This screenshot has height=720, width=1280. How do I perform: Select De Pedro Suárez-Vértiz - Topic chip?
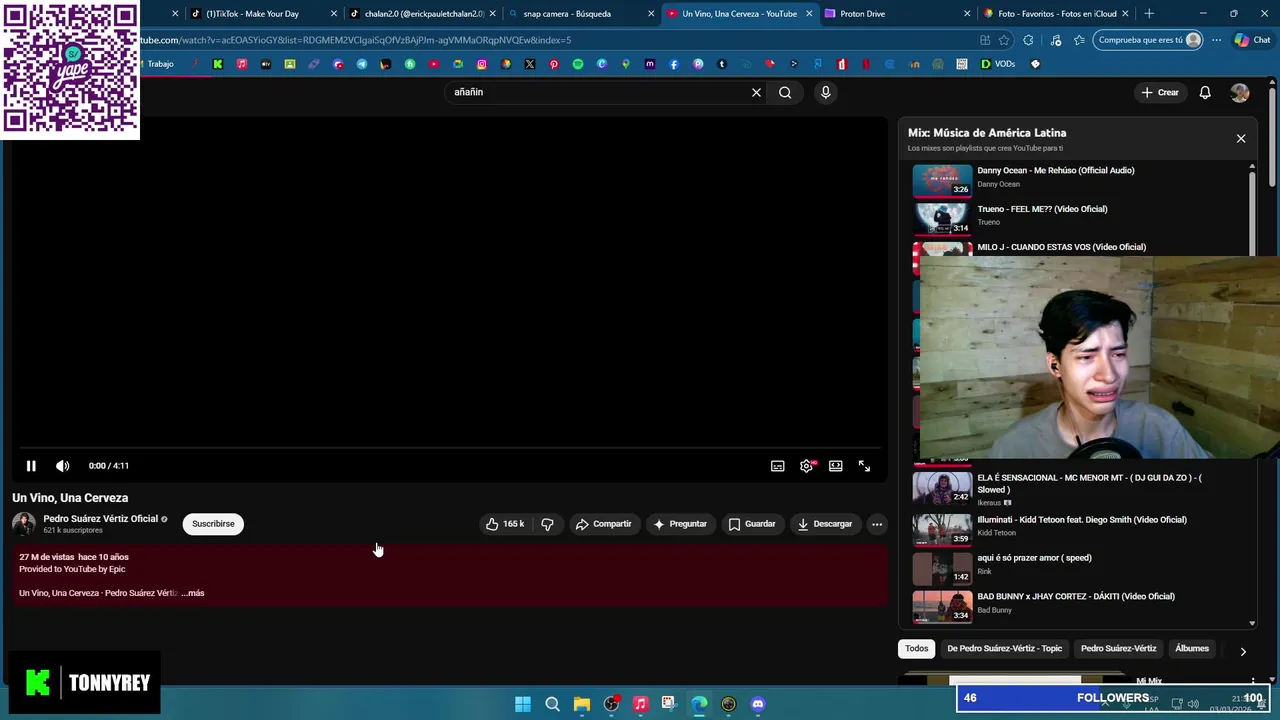[x=1004, y=649]
